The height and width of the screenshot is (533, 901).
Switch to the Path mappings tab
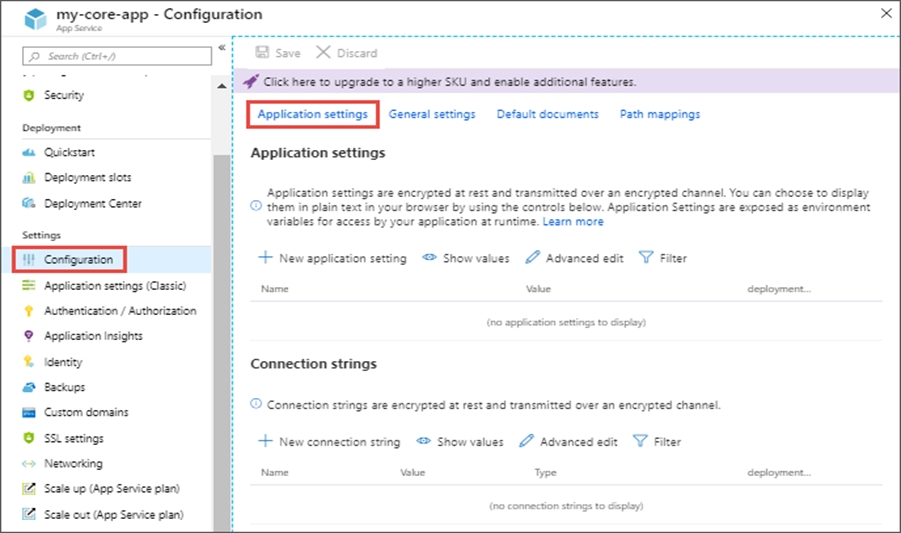(660, 114)
